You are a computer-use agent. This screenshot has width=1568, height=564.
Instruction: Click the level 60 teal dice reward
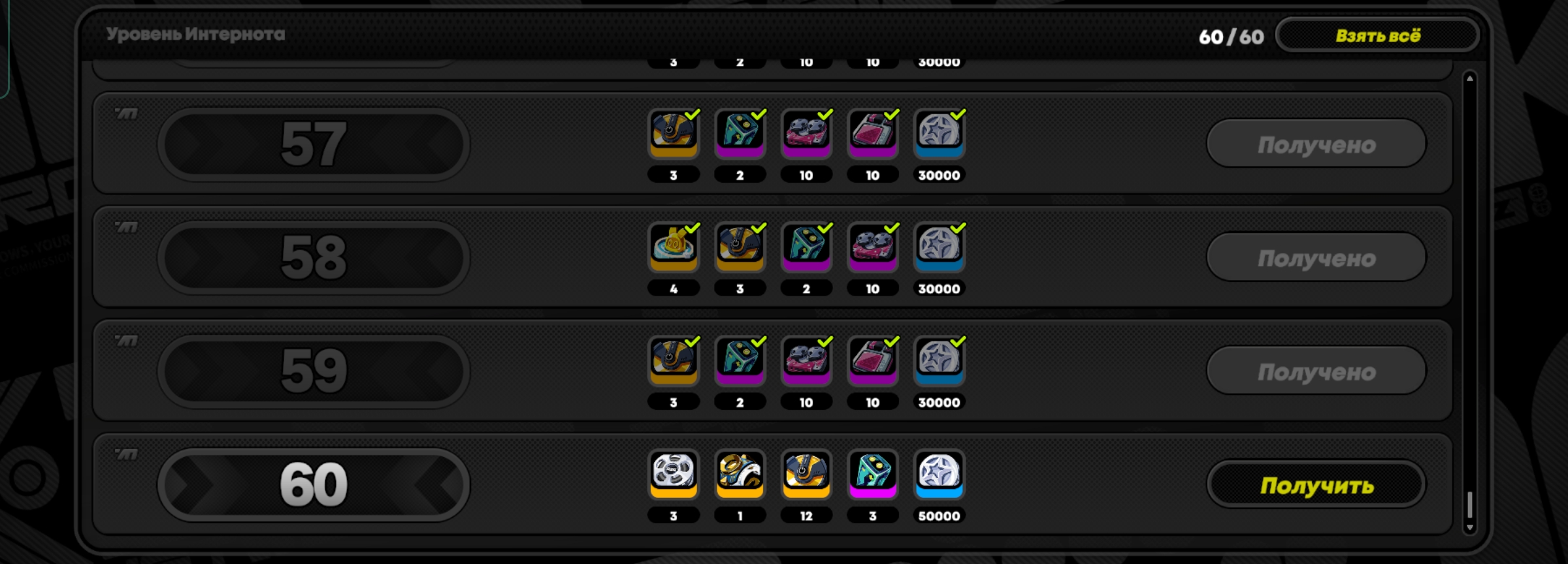tap(872, 475)
